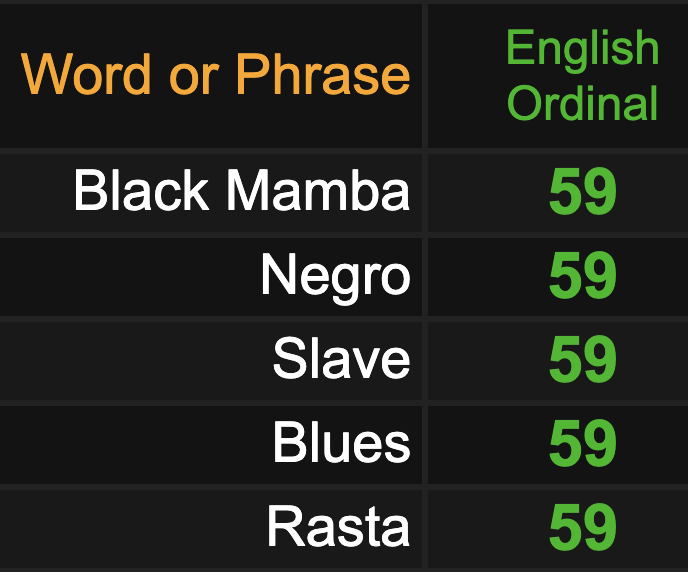Select the Negro word cell
This screenshot has height=572, width=688.
pos(211,276)
